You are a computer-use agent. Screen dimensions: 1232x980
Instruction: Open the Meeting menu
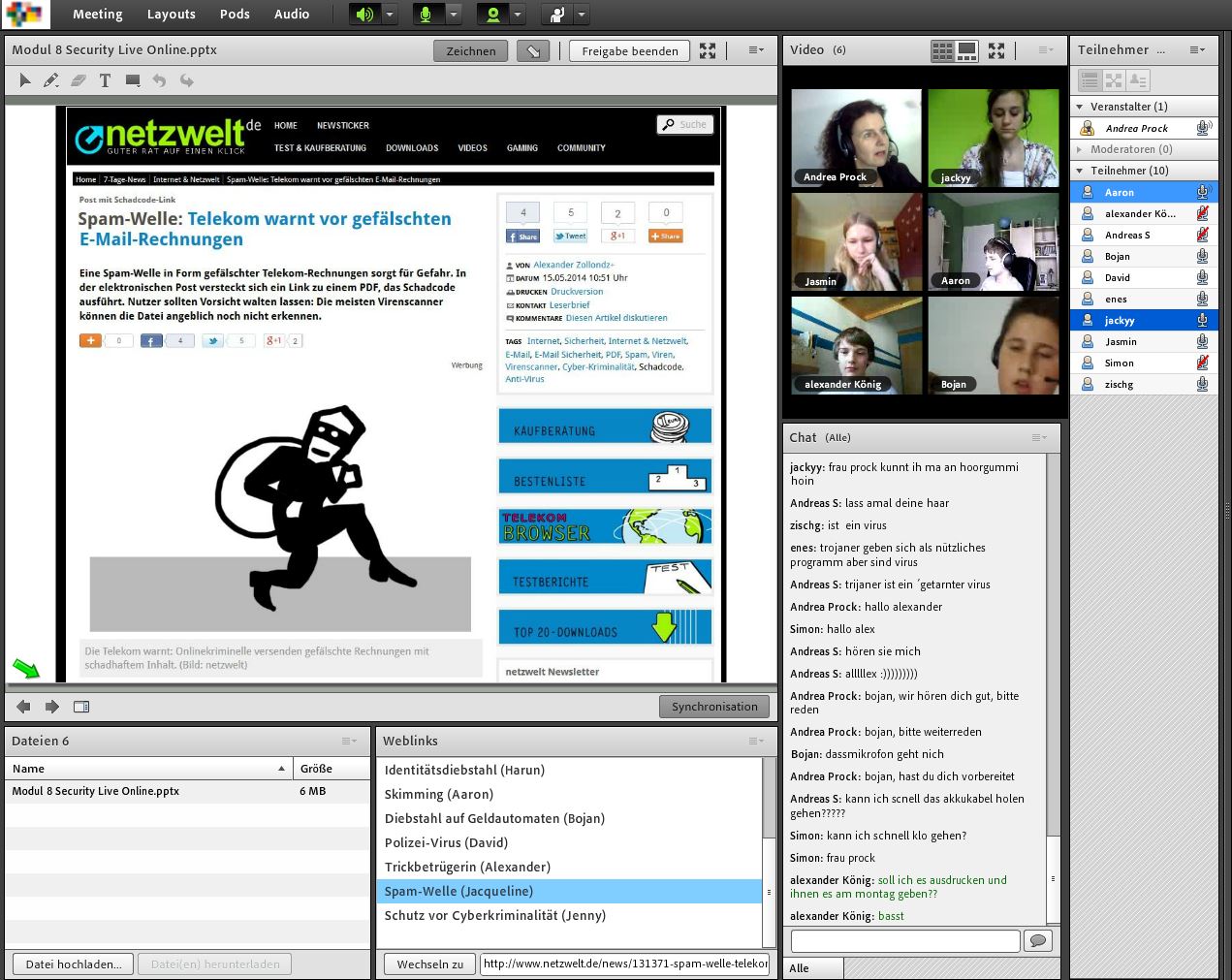point(97,15)
